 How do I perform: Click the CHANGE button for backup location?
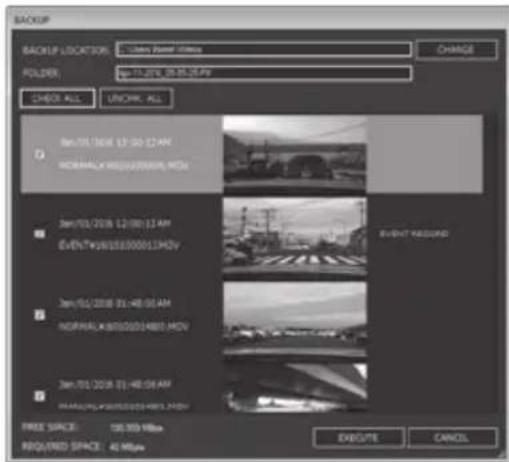click(456, 50)
